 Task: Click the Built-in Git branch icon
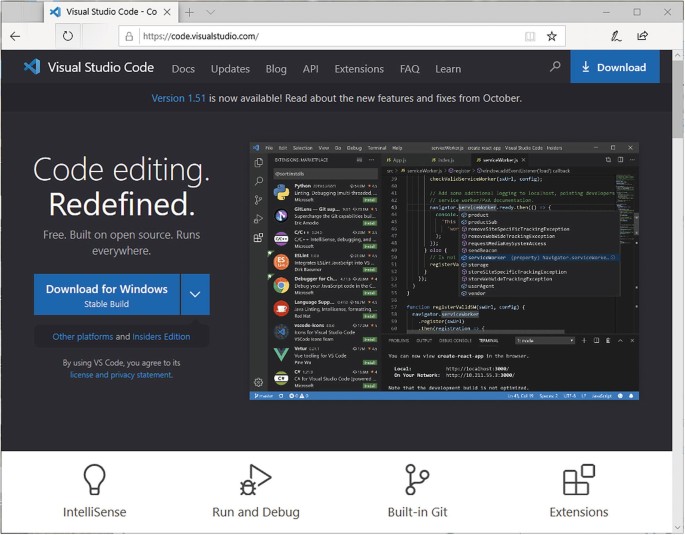416,480
